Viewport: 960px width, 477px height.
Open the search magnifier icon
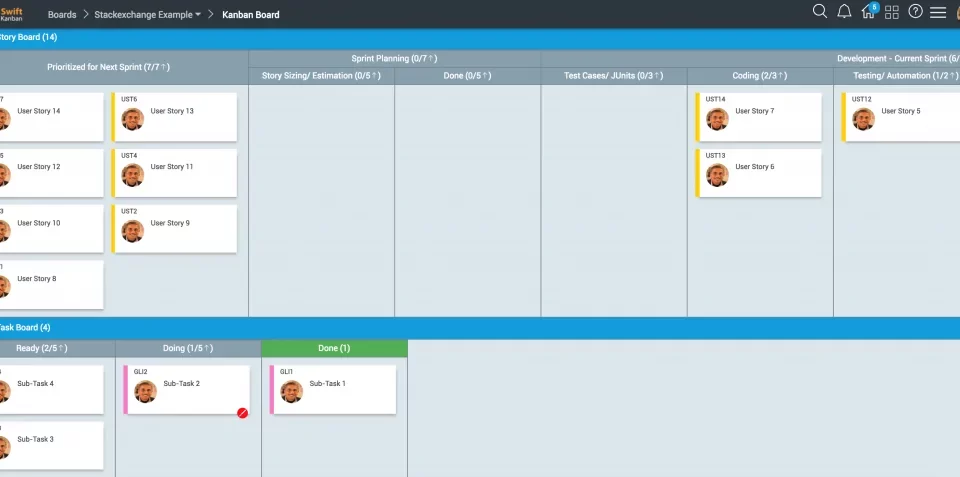(819, 12)
